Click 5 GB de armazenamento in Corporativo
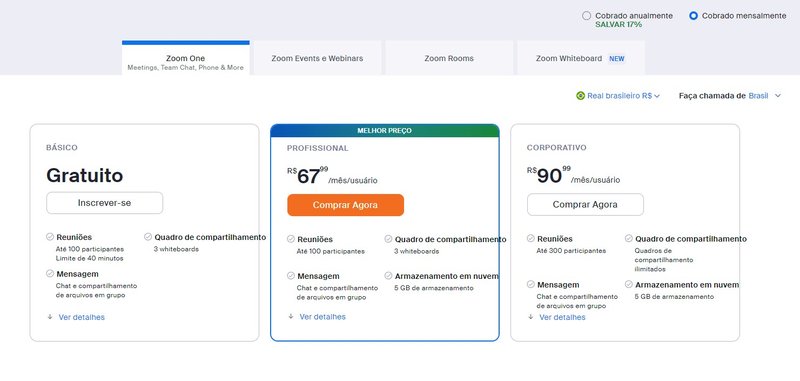This screenshot has height=381, width=800. [674, 296]
